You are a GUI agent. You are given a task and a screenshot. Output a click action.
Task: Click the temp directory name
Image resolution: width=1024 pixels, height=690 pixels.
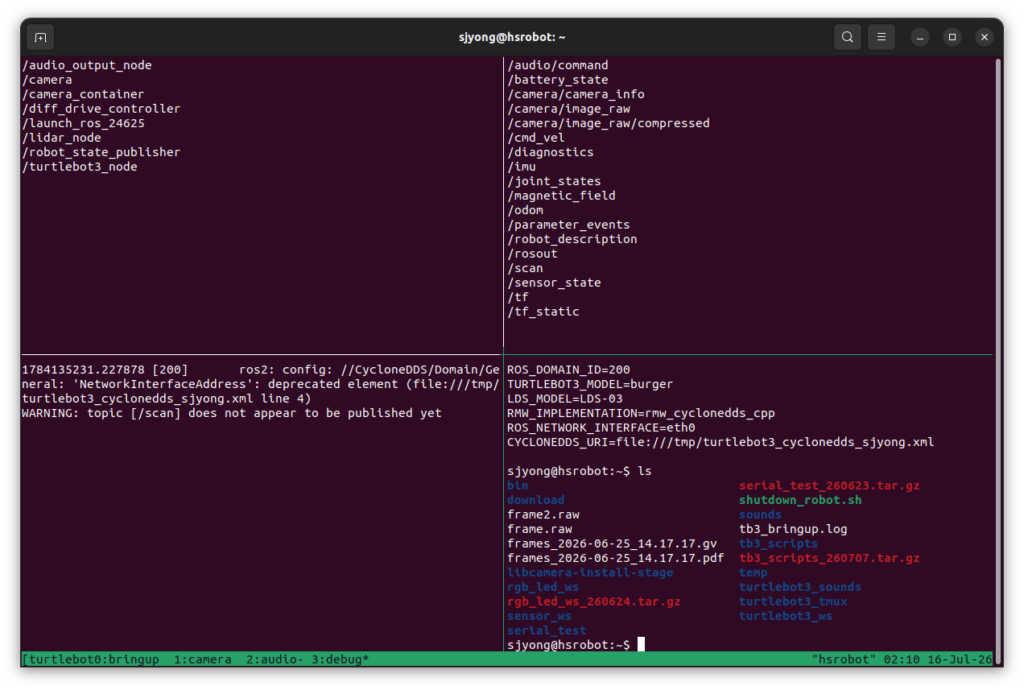[754, 572]
